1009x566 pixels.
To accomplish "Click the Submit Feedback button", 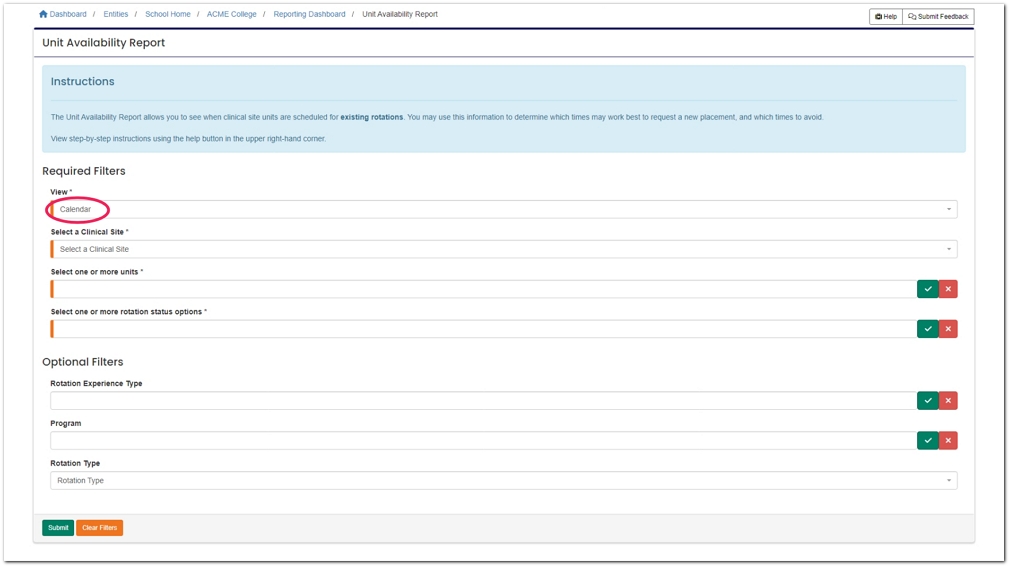I will (x=938, y=17).
